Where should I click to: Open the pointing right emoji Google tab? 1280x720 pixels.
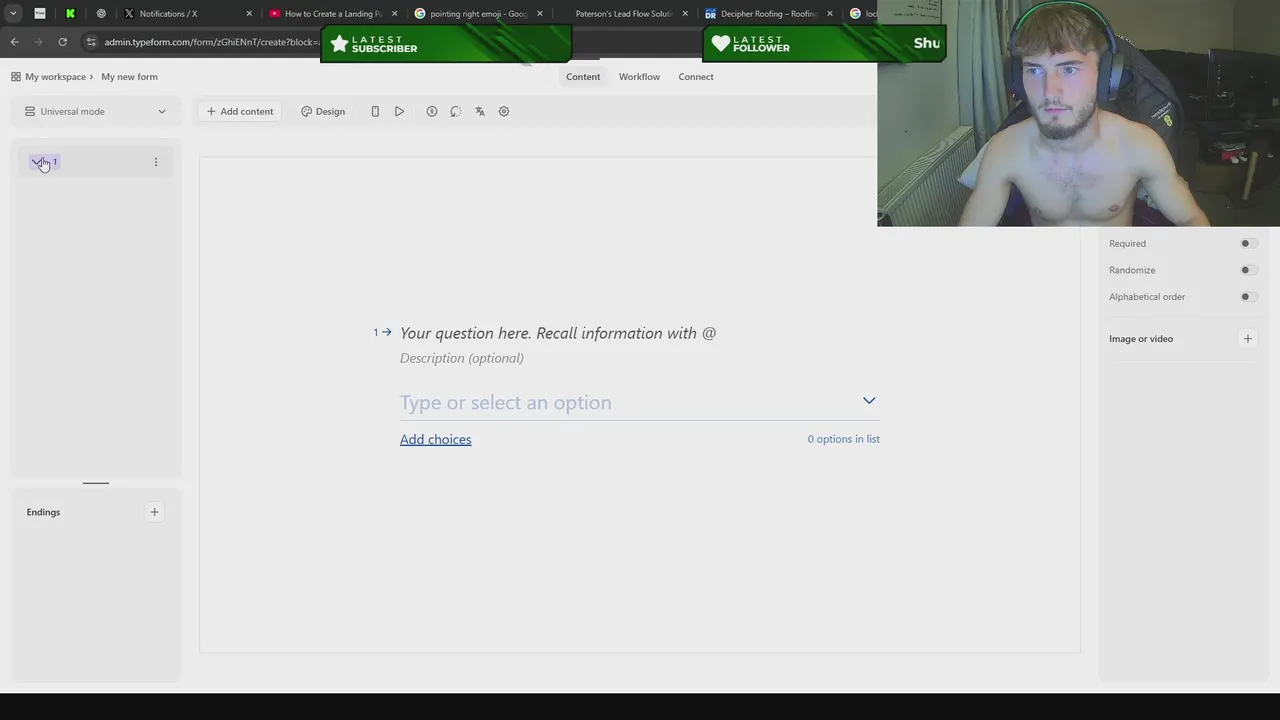pyautogui.click(x=478, y=14)
